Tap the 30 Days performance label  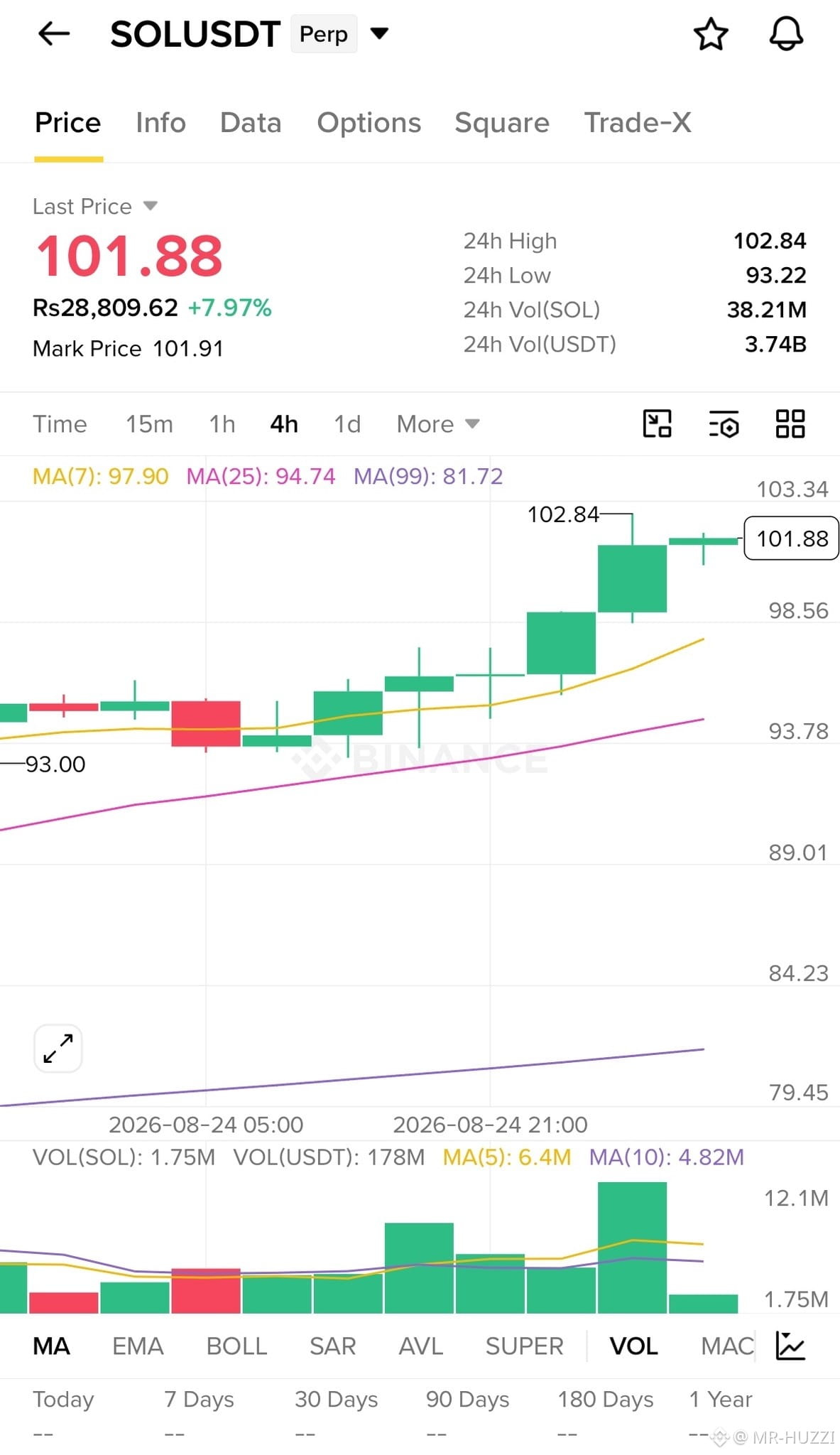pyautogui.click(x=337, y=1399)
